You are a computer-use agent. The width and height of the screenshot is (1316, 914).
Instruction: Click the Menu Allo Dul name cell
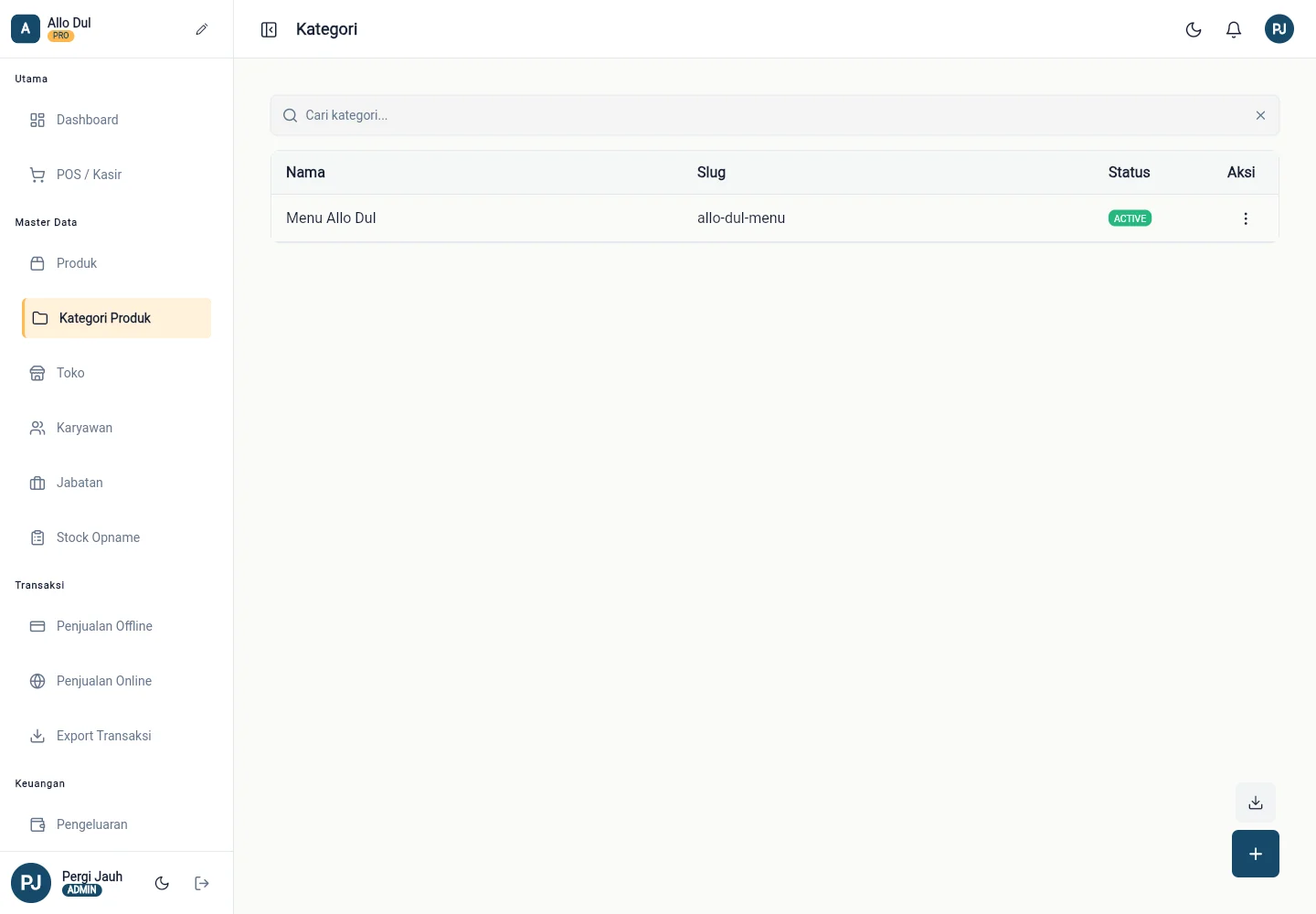(331, 218)
